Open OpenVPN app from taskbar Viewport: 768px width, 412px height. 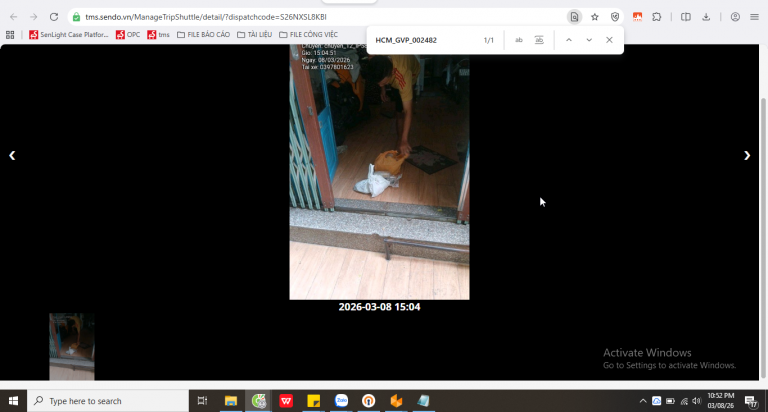[368, 401]
